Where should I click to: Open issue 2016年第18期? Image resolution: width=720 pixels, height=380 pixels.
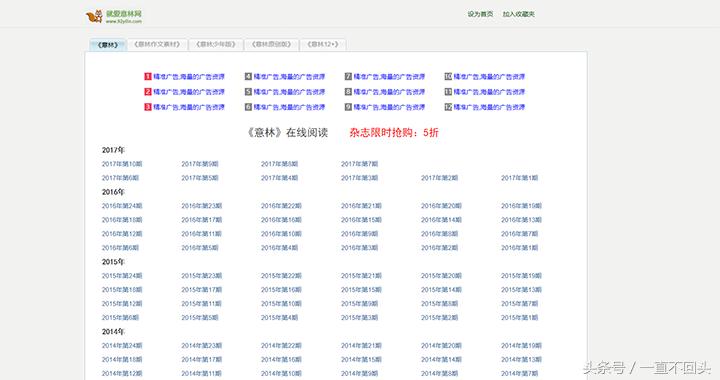(x=122, y=220)
